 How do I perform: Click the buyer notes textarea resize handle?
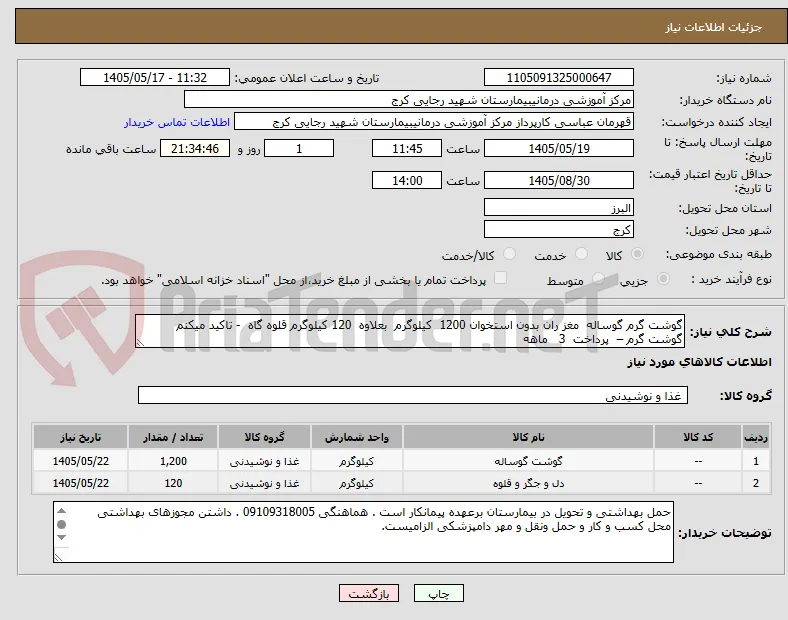point(58,557)
